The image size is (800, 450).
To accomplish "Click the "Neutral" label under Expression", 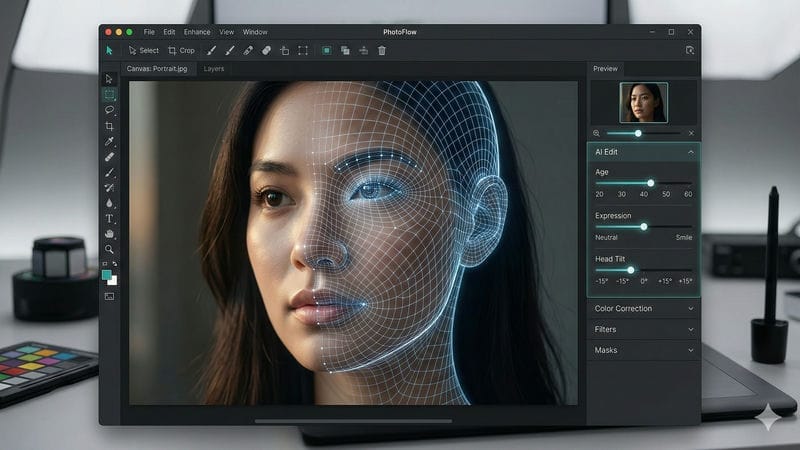I will pos(606,238).
